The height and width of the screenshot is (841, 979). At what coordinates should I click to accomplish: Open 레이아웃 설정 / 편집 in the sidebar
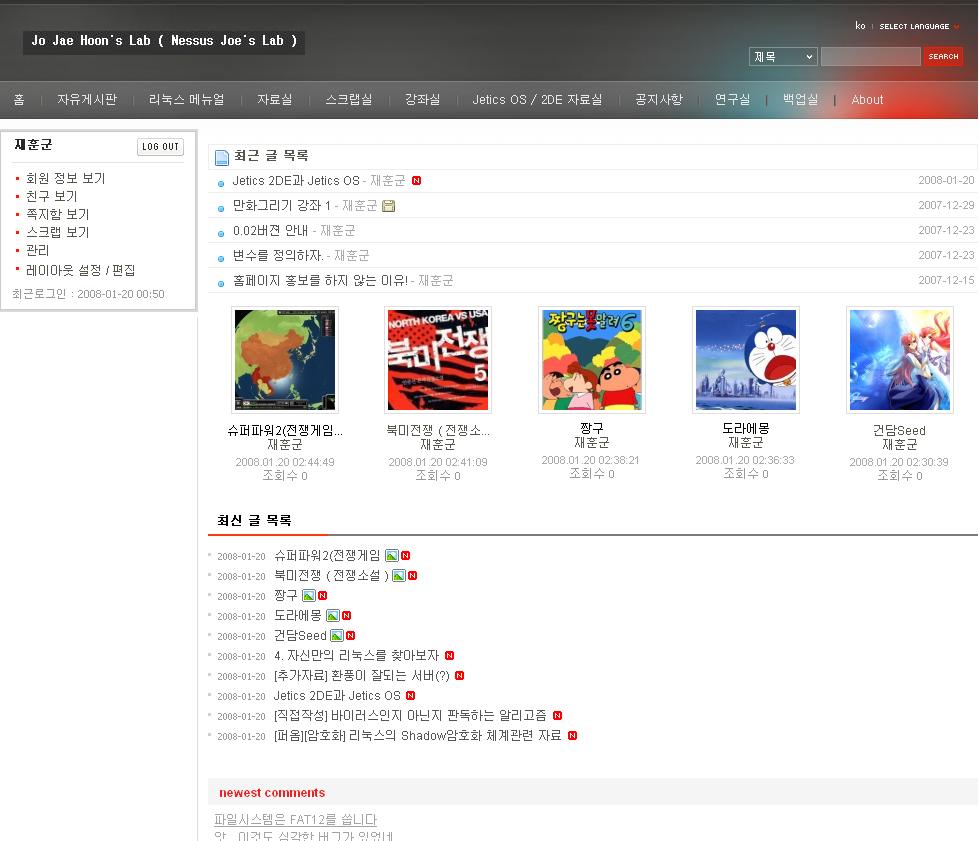(x=81, y=270)
